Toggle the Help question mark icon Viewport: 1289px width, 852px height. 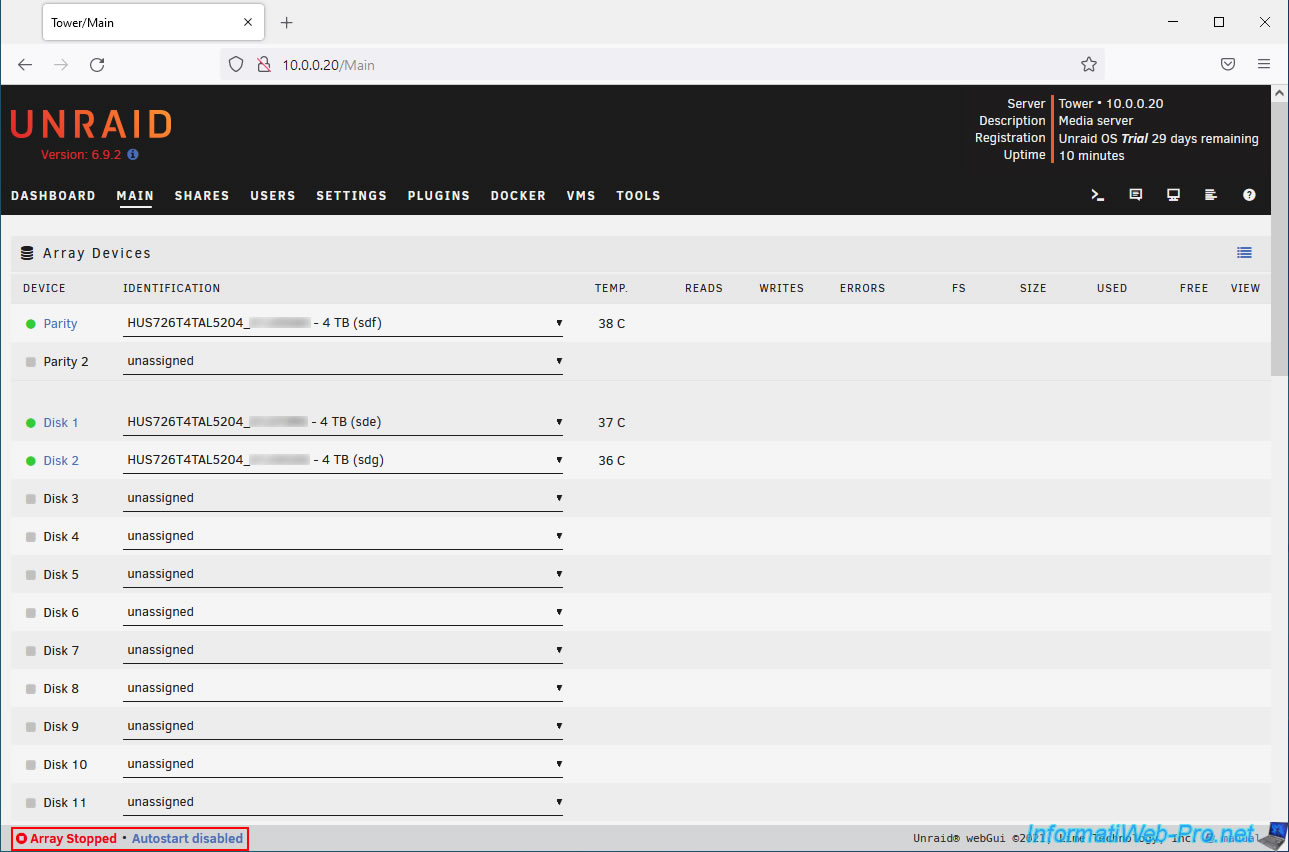click(1249, 195)
